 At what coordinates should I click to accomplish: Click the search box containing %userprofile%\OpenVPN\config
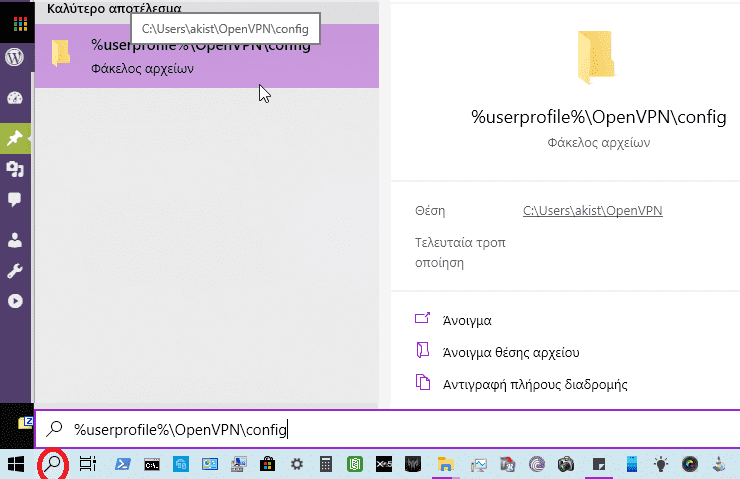387,429
